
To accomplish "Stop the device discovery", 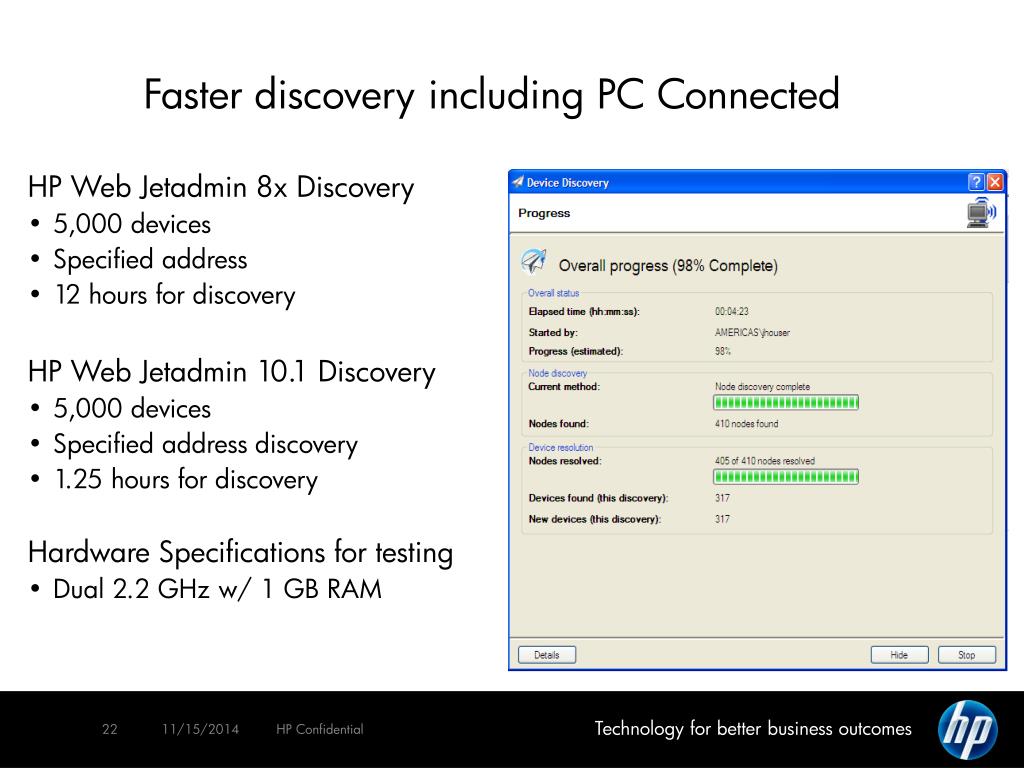I will point(967,655).
